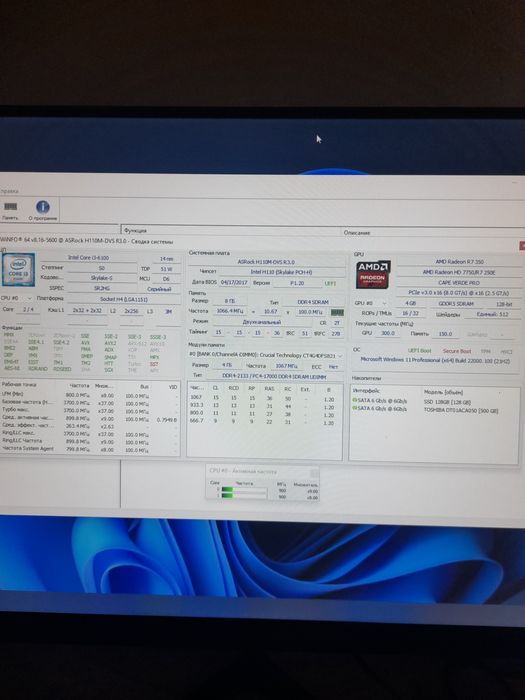Open the О программе info icon

[42, 211]
